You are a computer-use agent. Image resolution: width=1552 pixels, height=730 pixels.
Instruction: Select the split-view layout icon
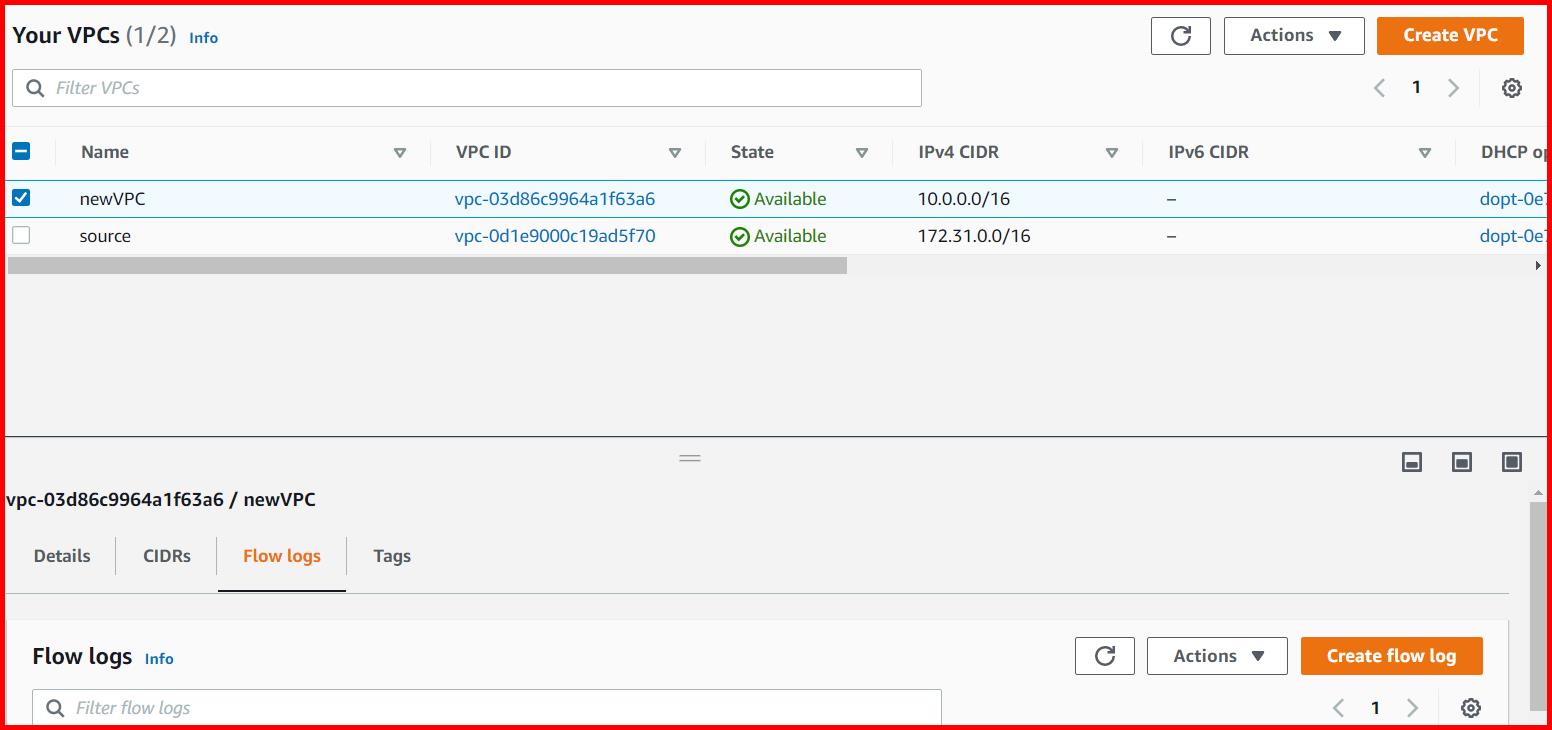[x=1461, y=462]
